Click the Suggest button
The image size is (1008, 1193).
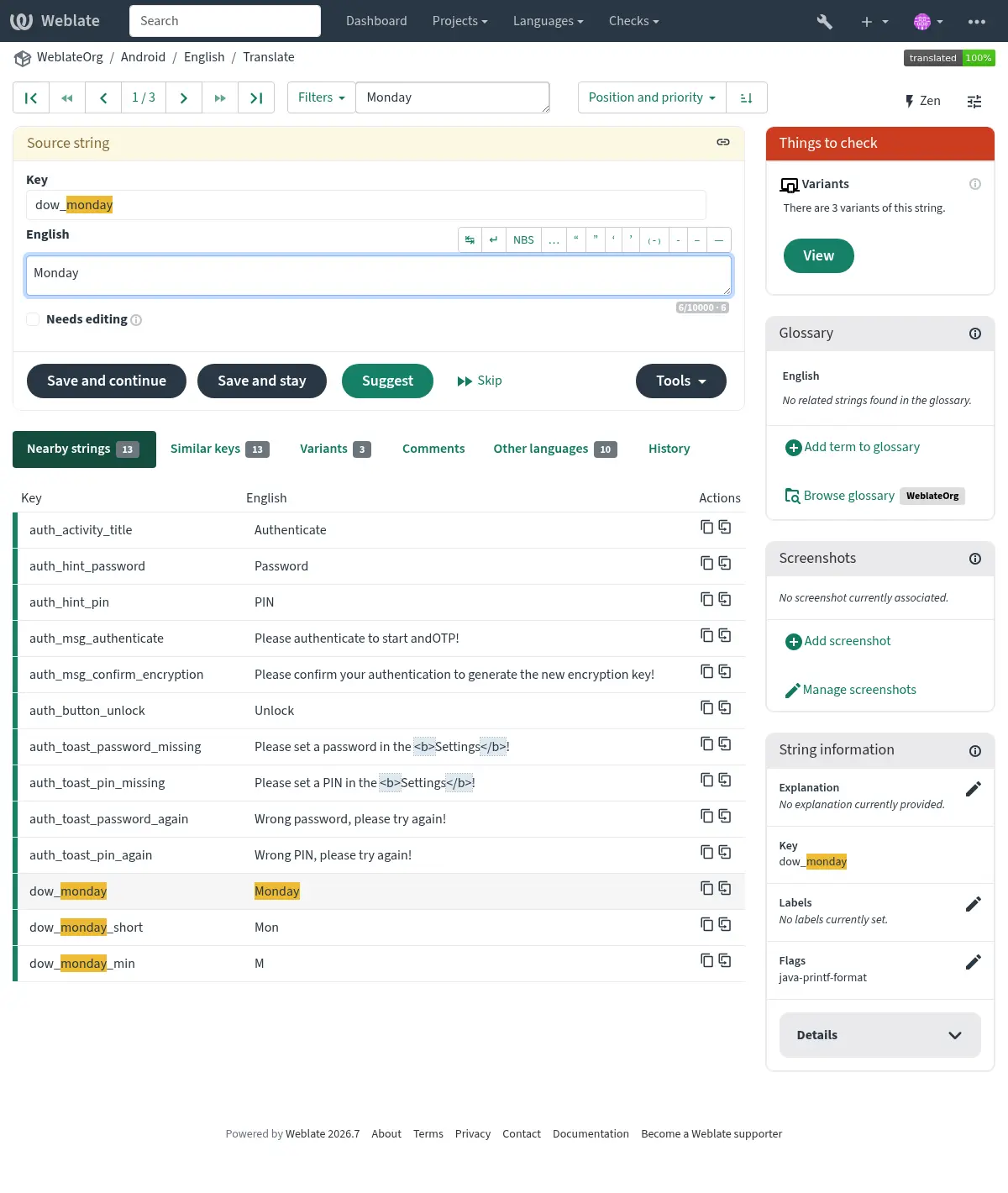(387, 381)
